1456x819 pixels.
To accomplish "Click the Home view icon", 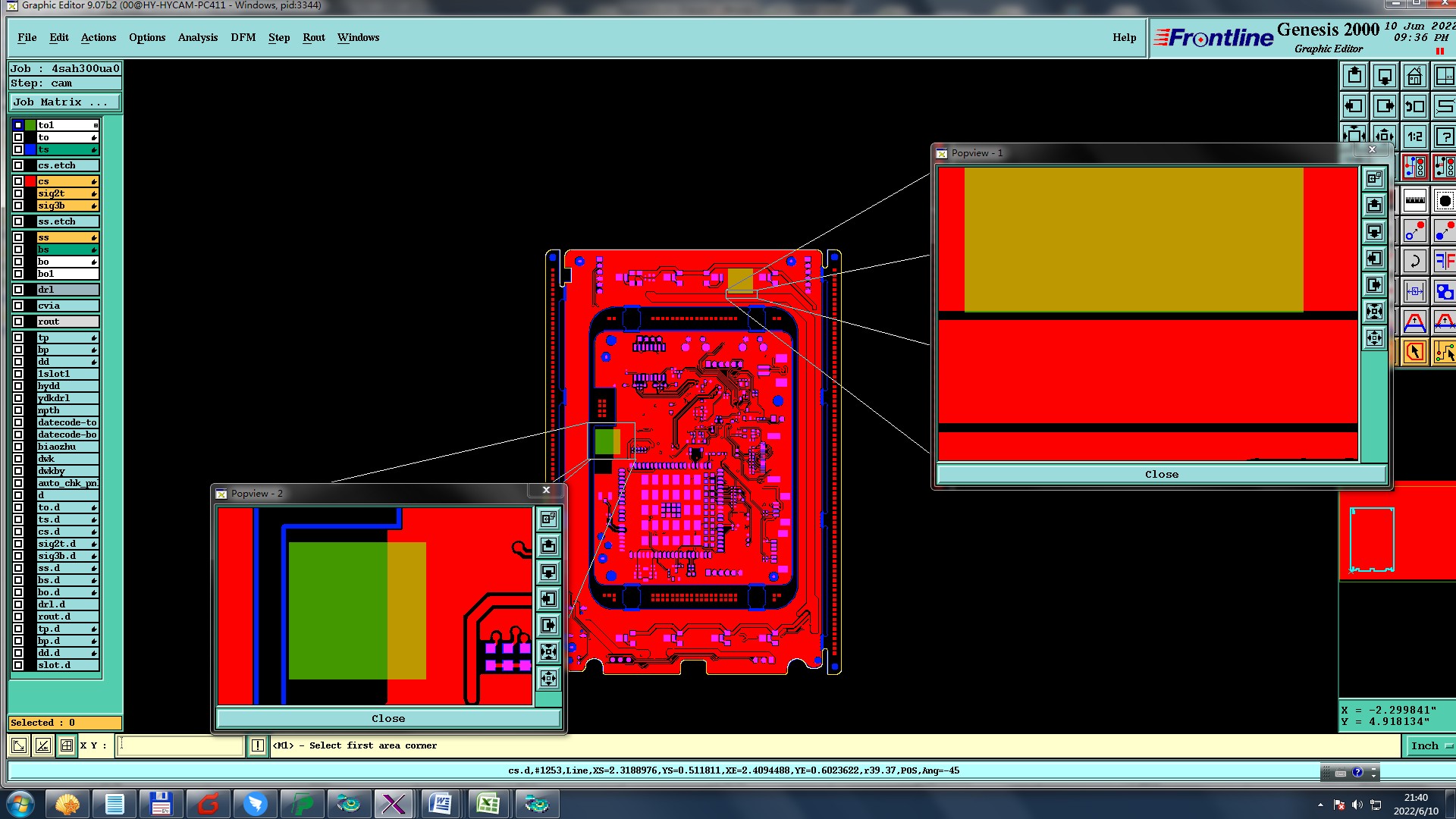I will (x=1415, y=76).
